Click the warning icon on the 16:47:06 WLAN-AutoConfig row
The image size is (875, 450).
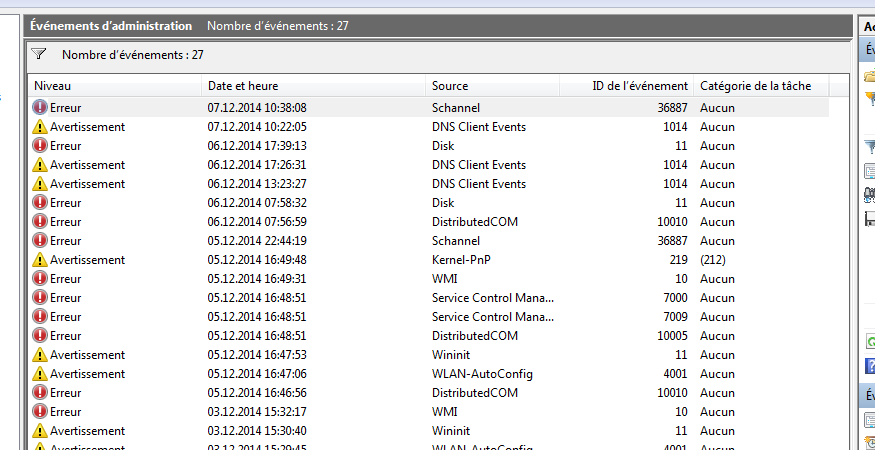40,374
